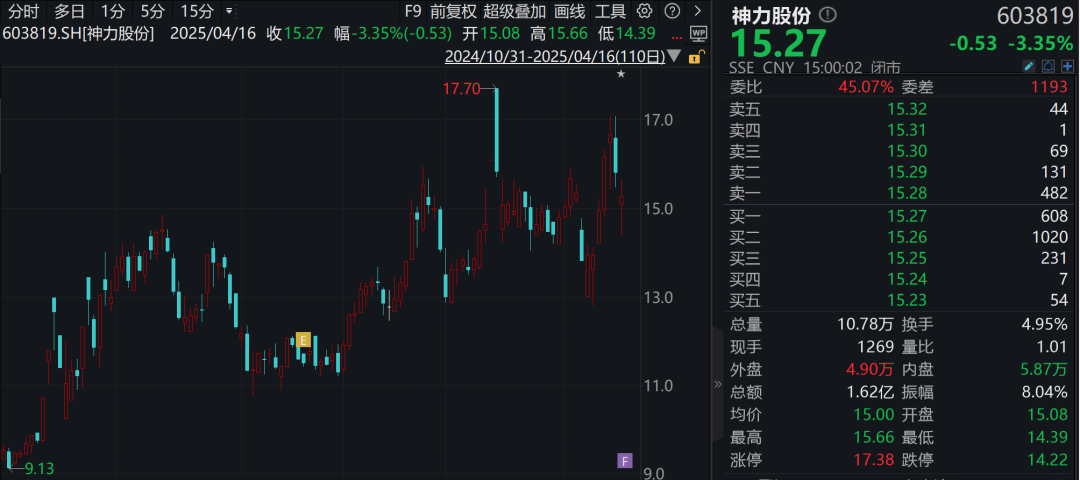The image size is (1080, 480).
Task: Click the red ellipsis dots
Action: pos(678,37)
